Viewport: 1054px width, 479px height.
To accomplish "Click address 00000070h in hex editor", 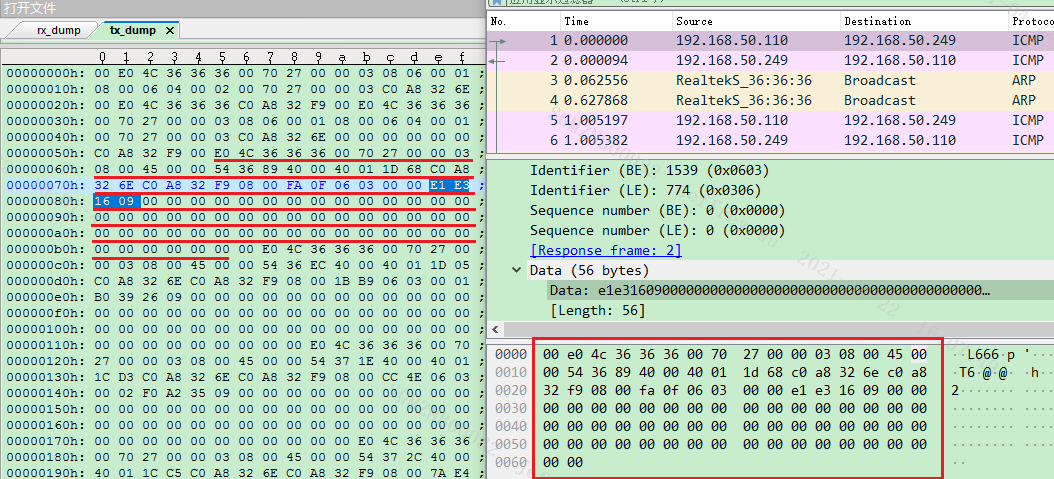I will 44,186.
